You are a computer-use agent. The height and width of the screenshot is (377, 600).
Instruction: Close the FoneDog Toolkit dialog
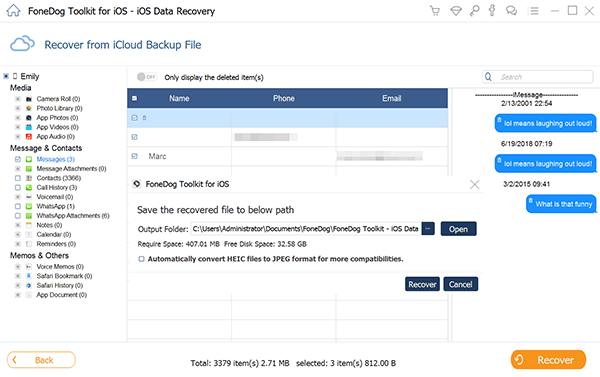474,184
